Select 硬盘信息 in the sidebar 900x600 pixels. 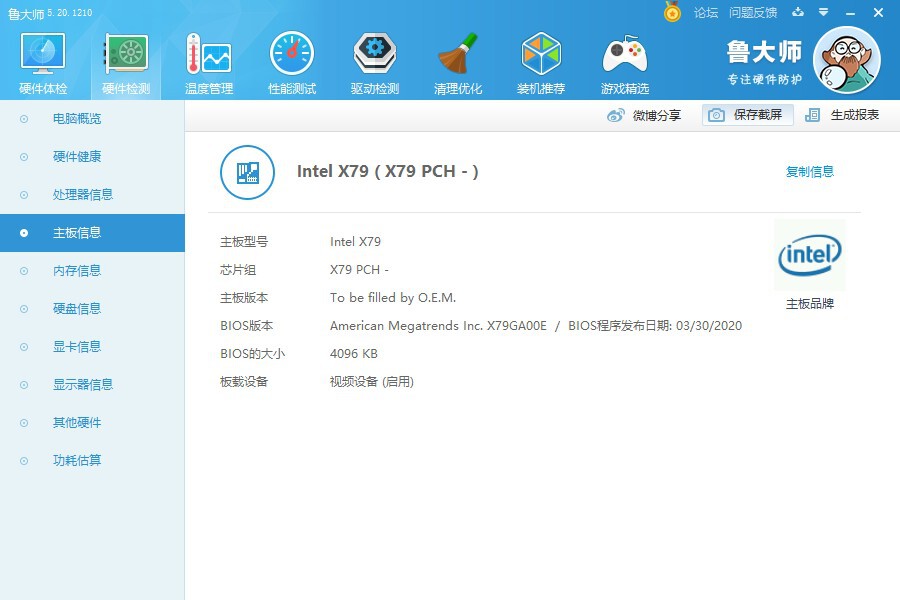92,308
